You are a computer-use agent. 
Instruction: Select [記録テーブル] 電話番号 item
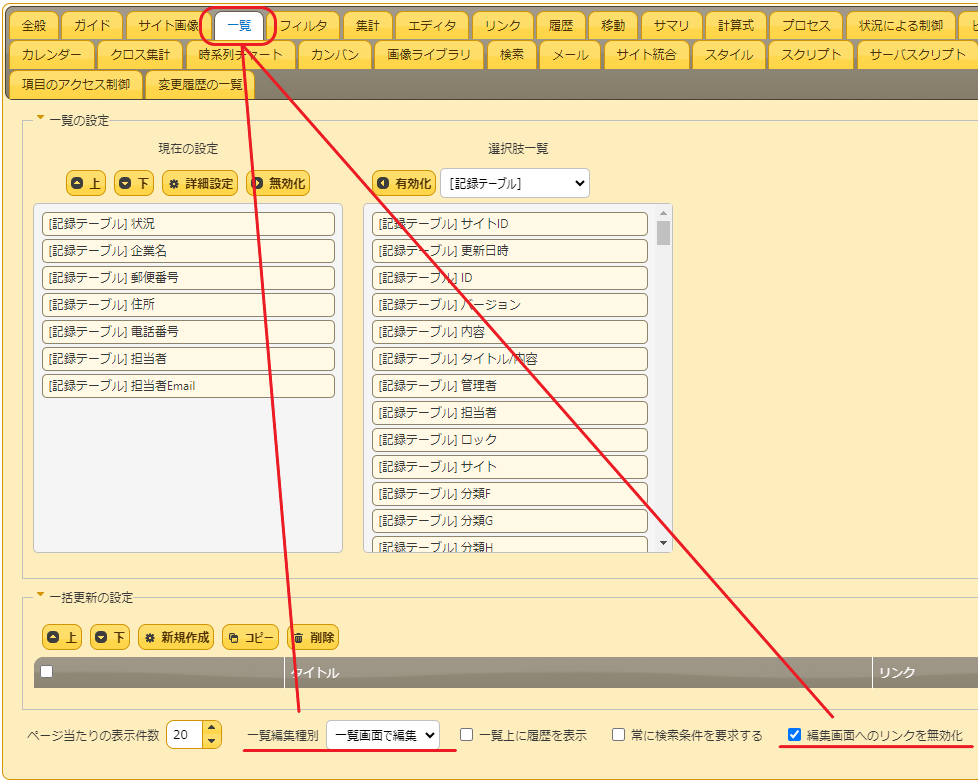click(x=188, y=332)
